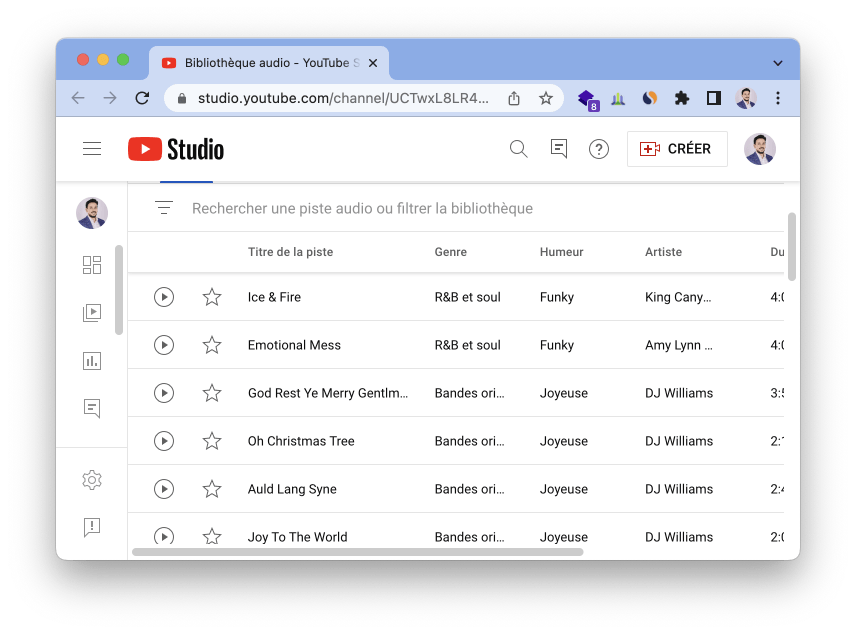Go to Dashboard sidebar icon

coord(92,265)
